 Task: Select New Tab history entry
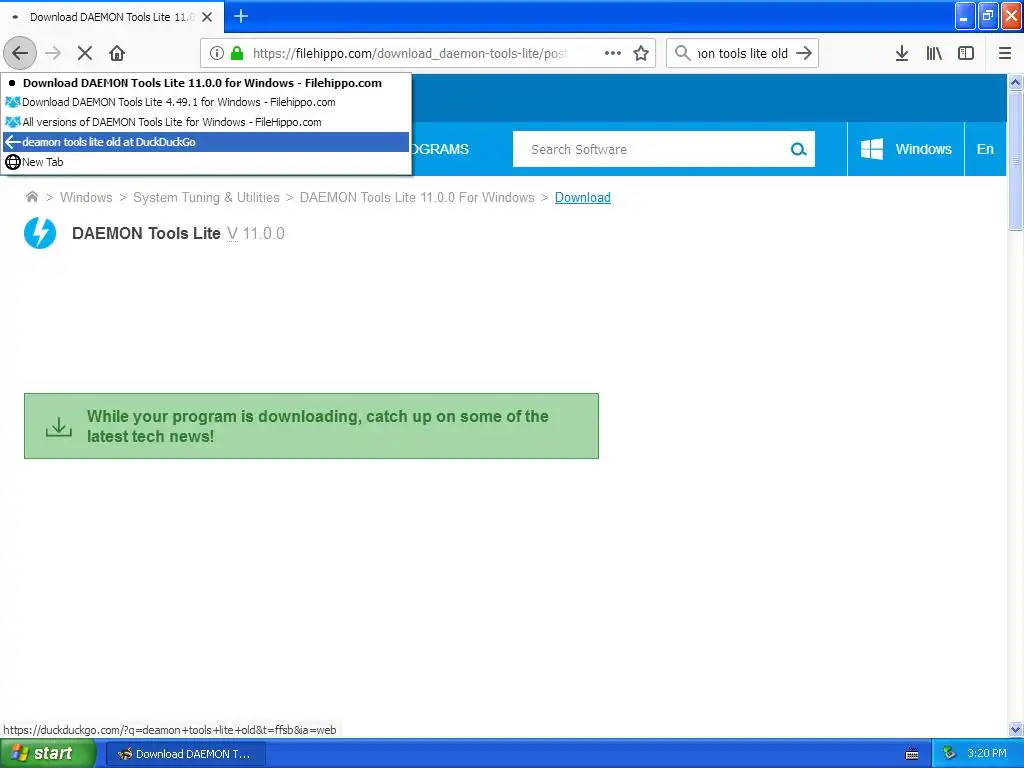click(x=206, y=162)
